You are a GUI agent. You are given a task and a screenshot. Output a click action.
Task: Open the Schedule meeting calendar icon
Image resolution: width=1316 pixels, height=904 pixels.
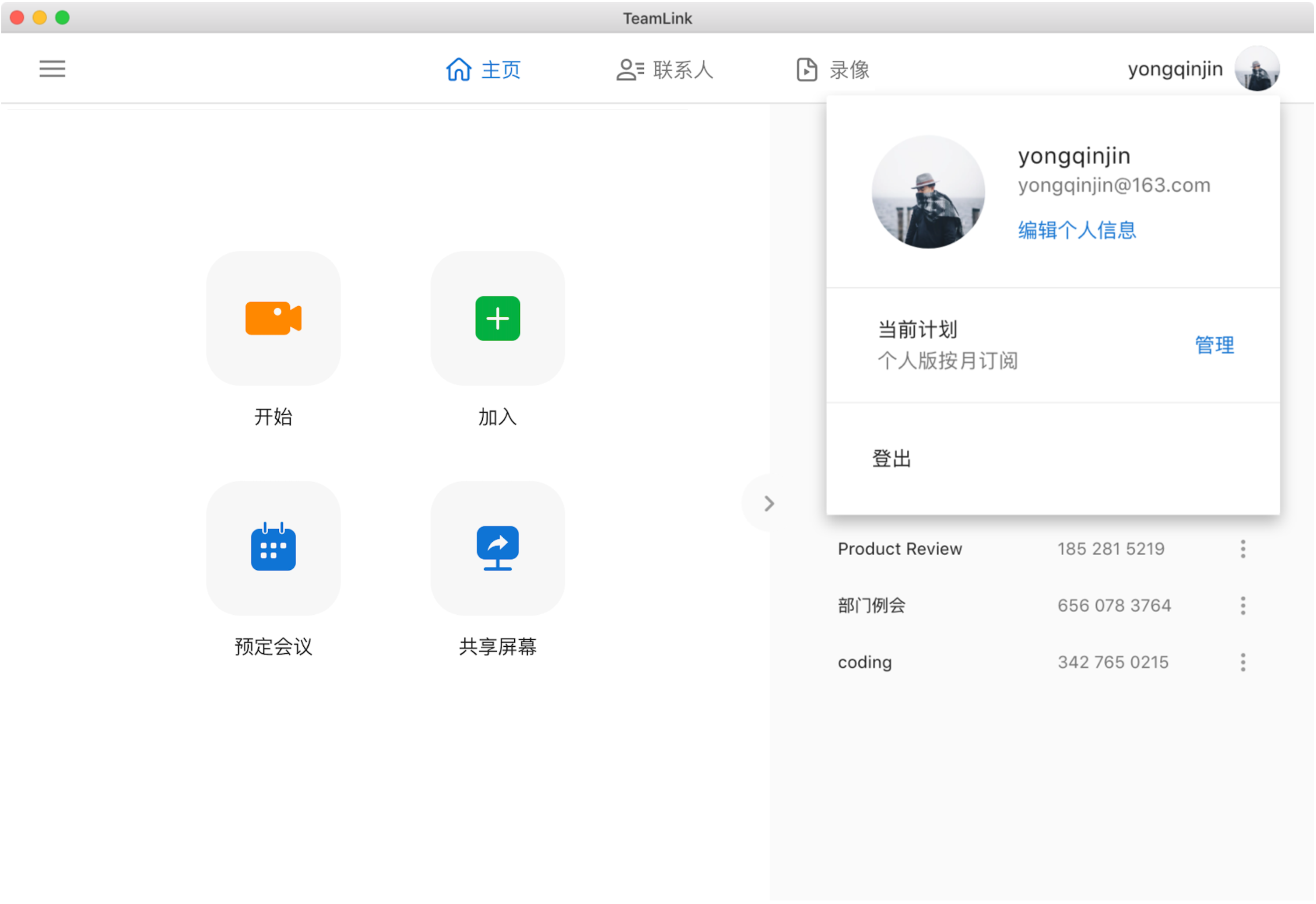point(273,548)
